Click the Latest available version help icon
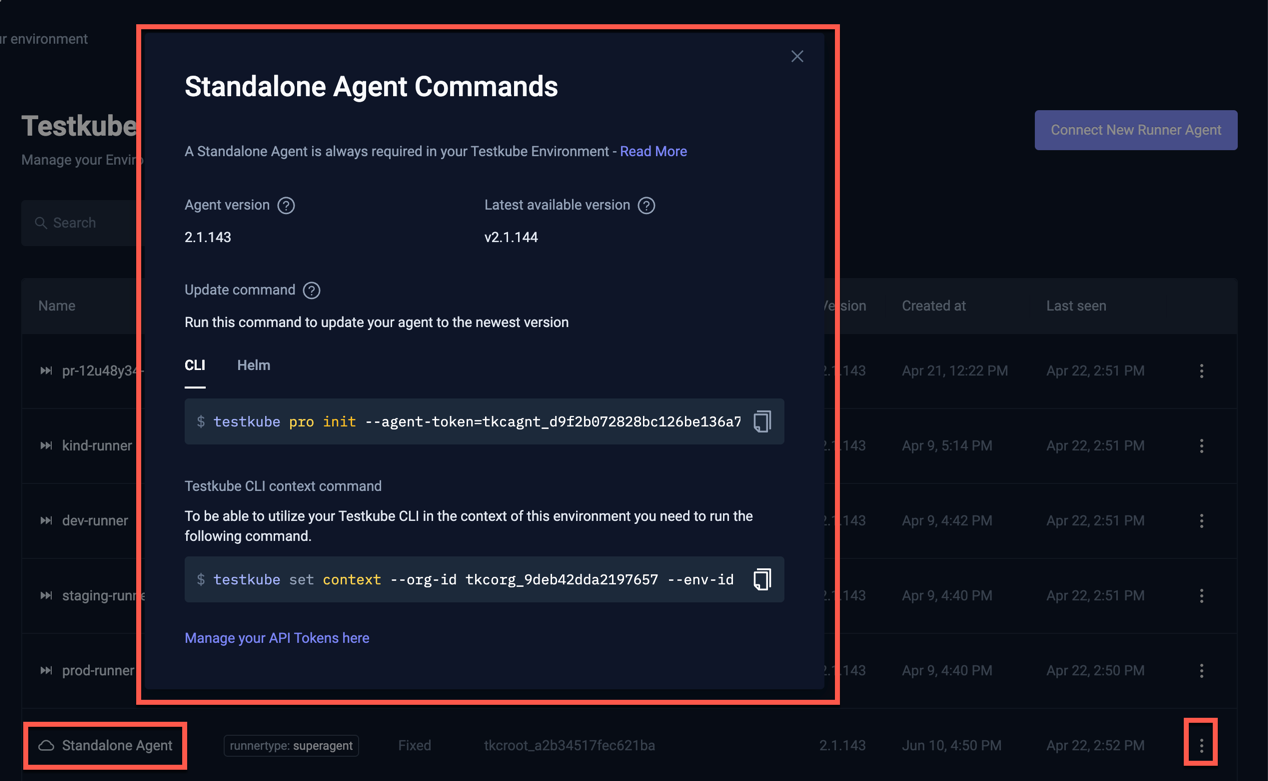 point(645,205)
